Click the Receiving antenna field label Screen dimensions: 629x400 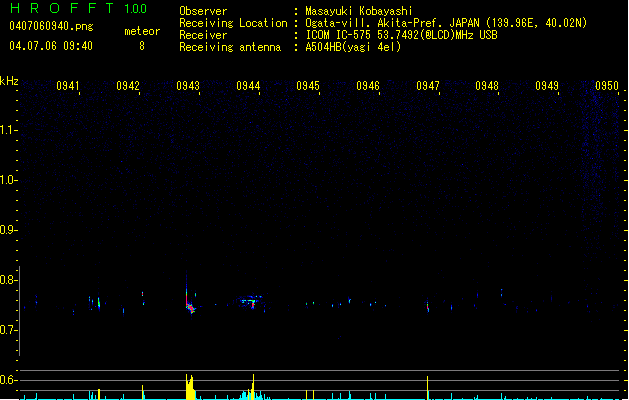(230, 47)
